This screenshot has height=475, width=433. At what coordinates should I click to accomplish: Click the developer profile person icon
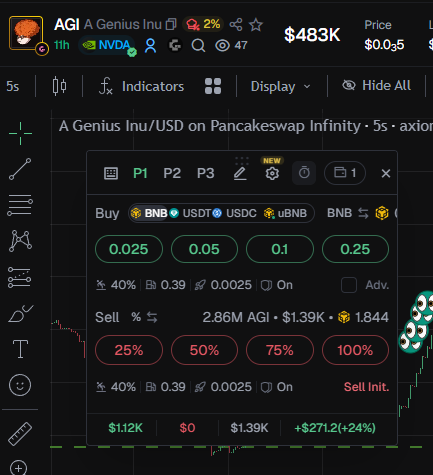[x=150, y=46]
